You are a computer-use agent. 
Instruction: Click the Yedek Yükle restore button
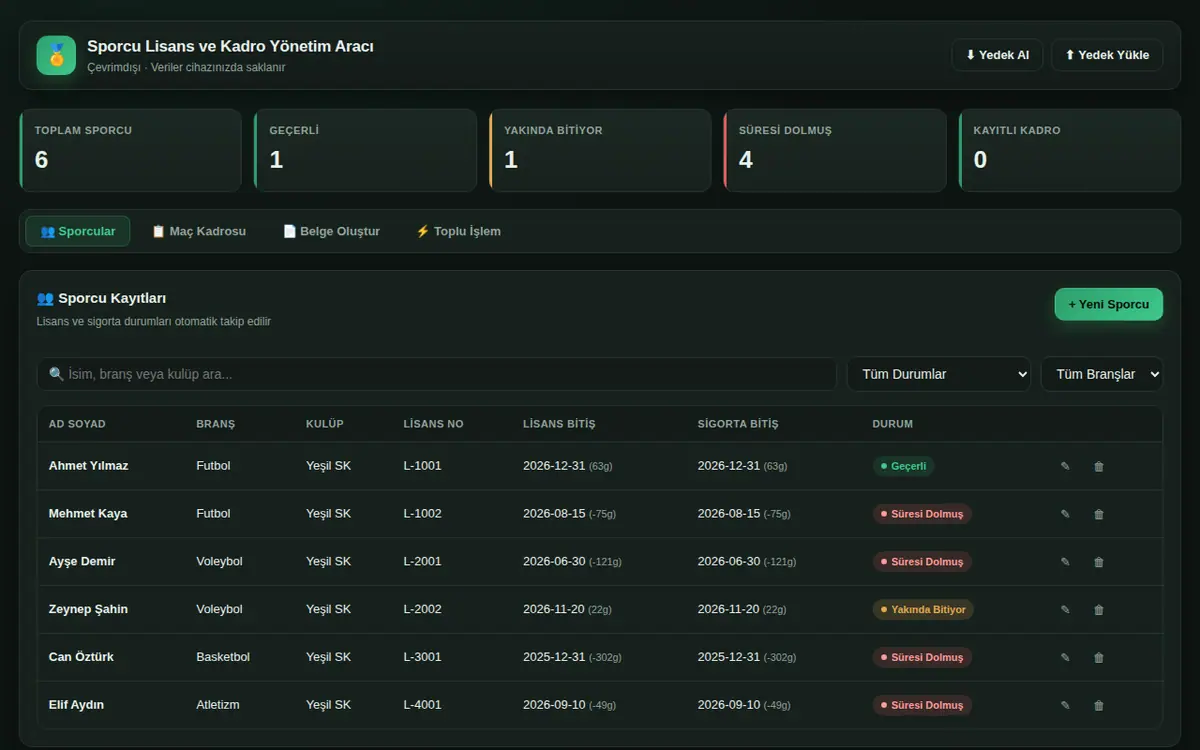click(x=1107, y=55)
